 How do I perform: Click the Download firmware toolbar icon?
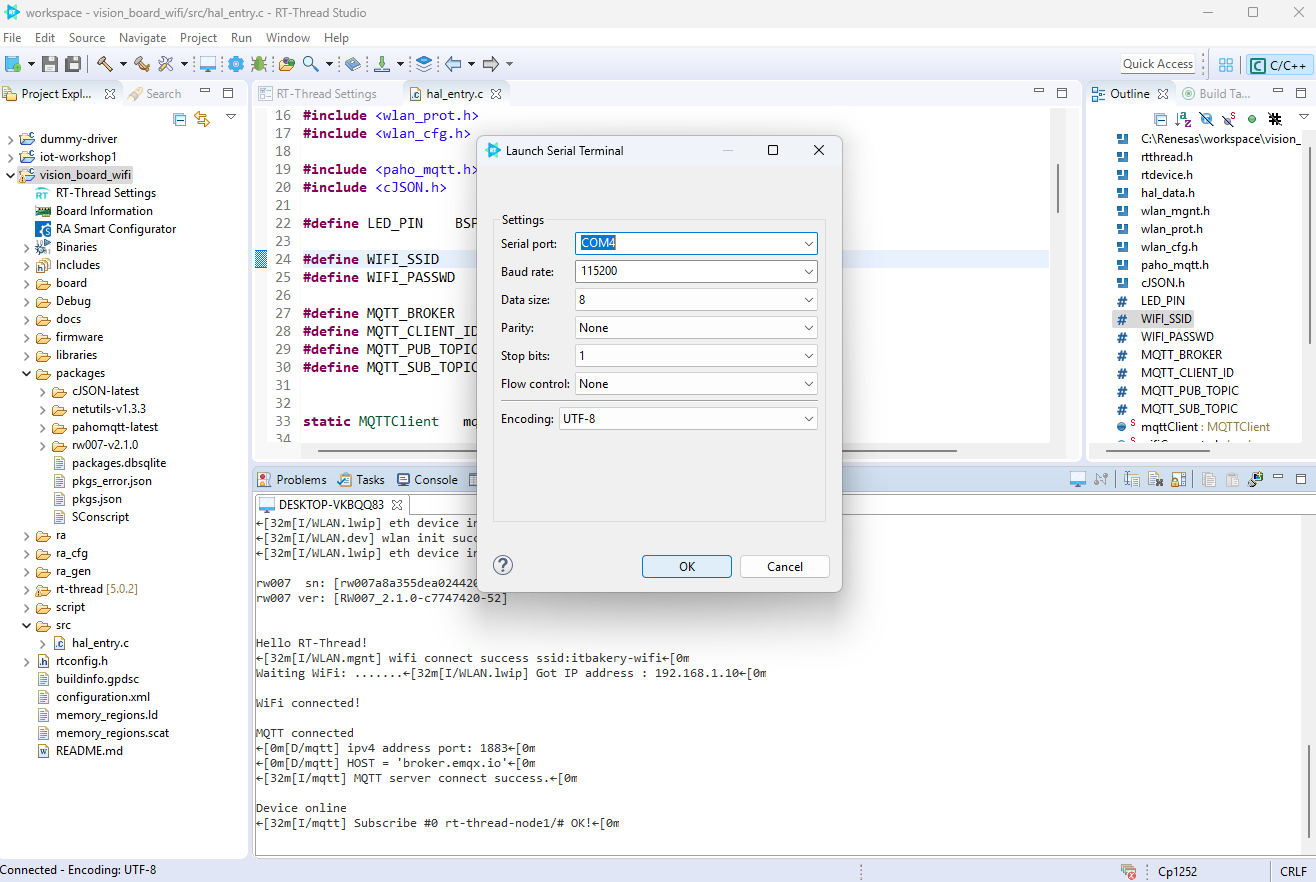(381, 64)
